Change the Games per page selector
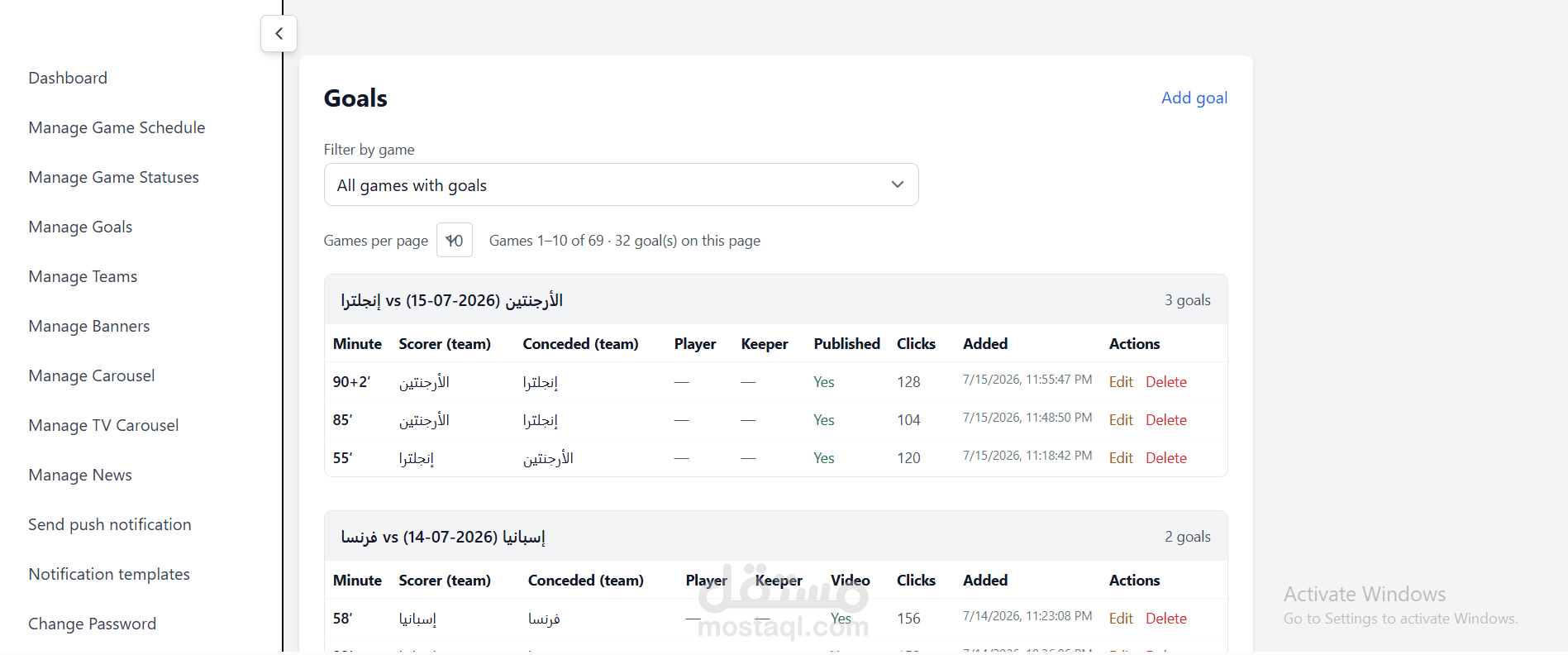The height and width of the screenshot is (655, 1568). 454,240
